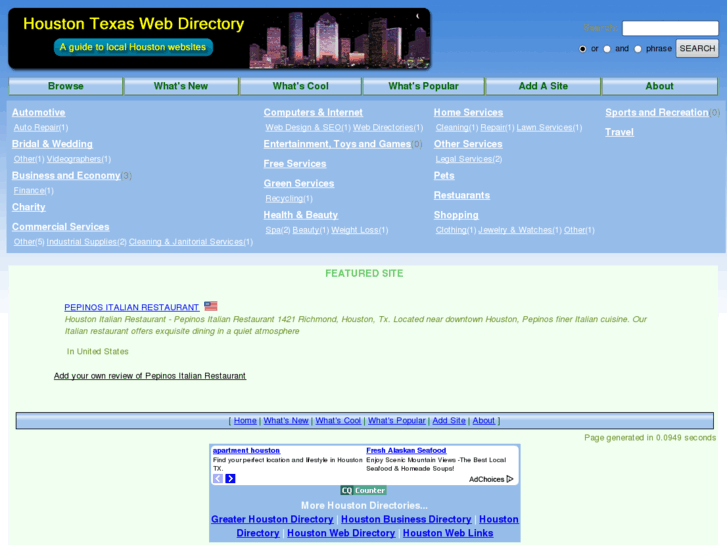Open the Bridal & Wedding category

52,144
